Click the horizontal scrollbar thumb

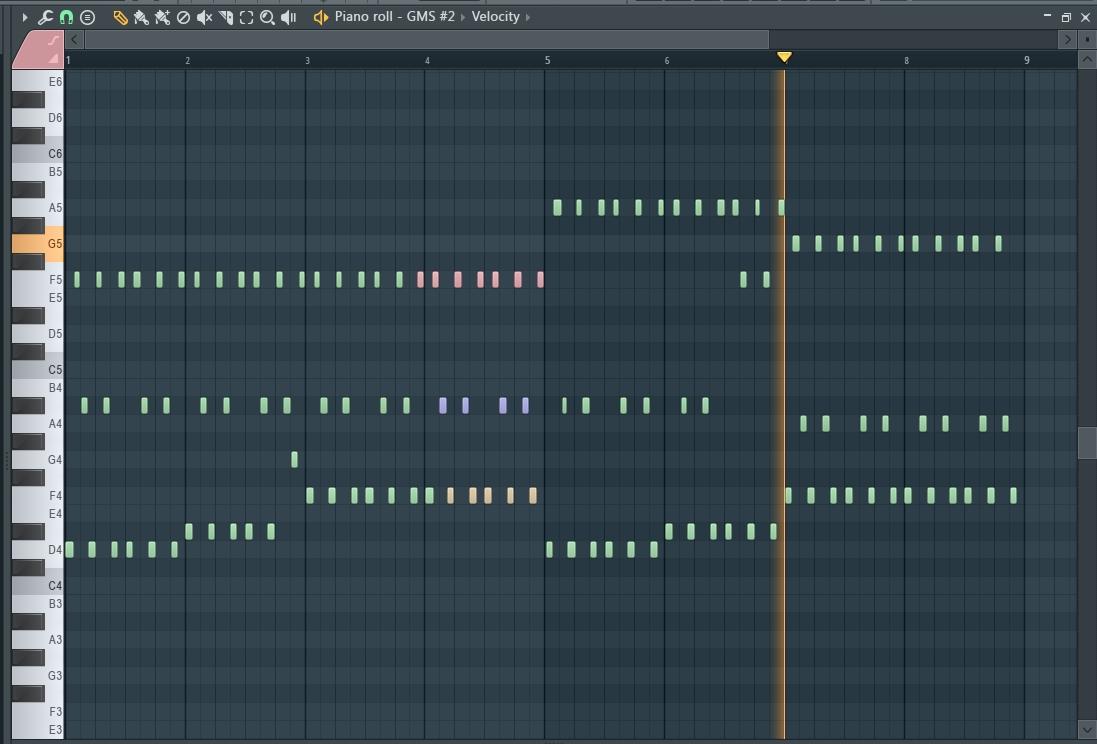427,40
